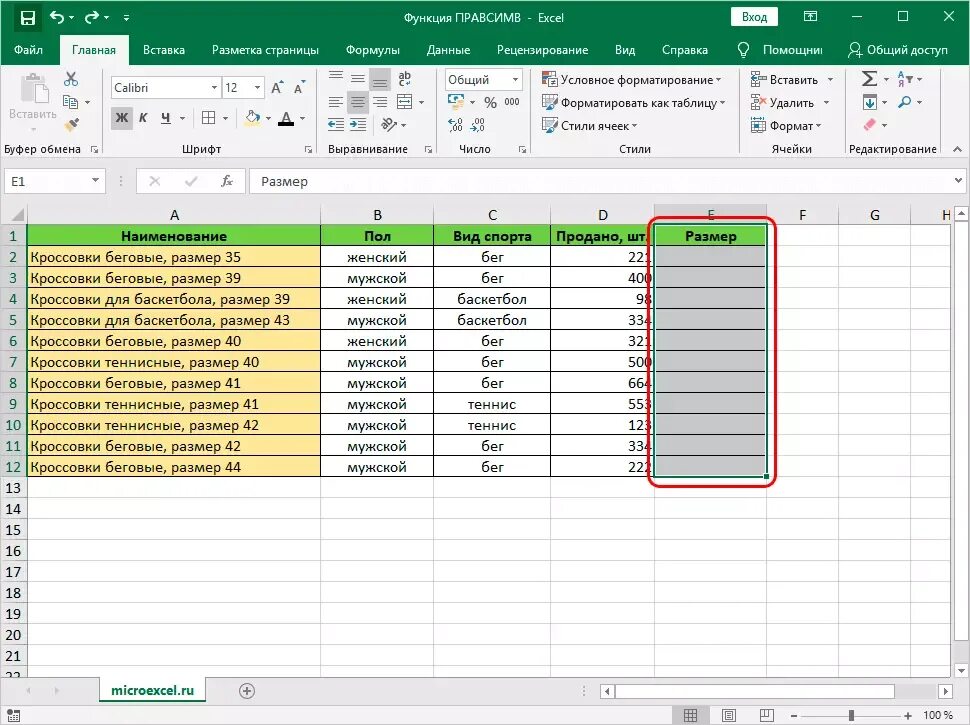The width and height of the screenshot is (970, 725).
Task: Apply thousands separator 000 style
Action: coord(512,102)
